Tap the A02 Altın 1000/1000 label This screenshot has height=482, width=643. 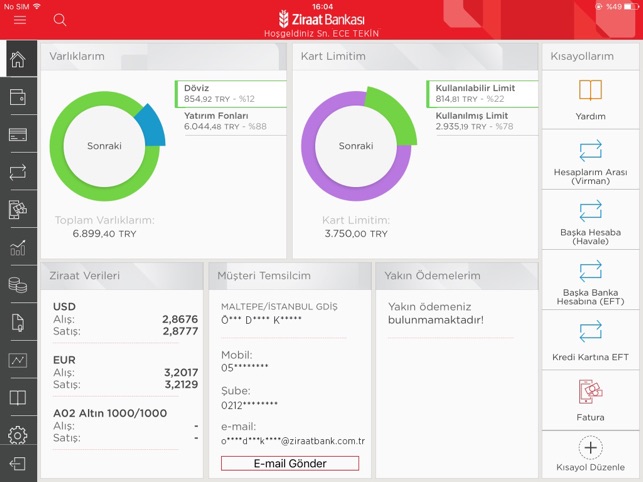coord(110,413)
